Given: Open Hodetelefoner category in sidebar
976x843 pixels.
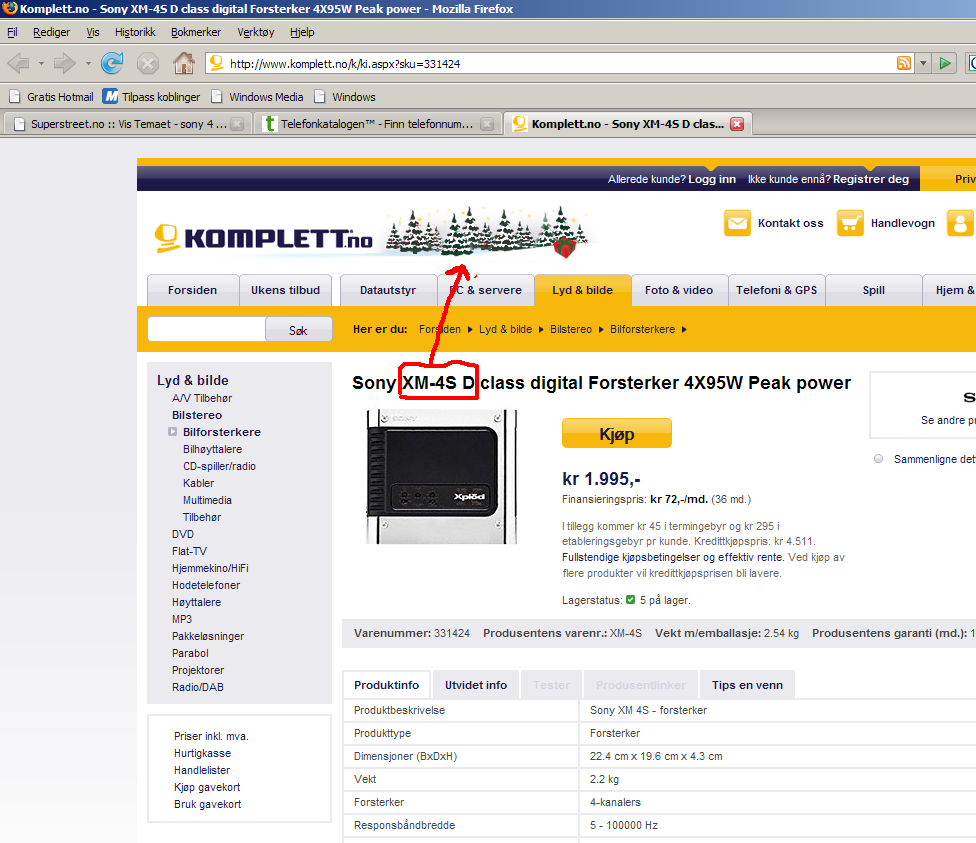Looking at the screenshot, I should point(206,585).
